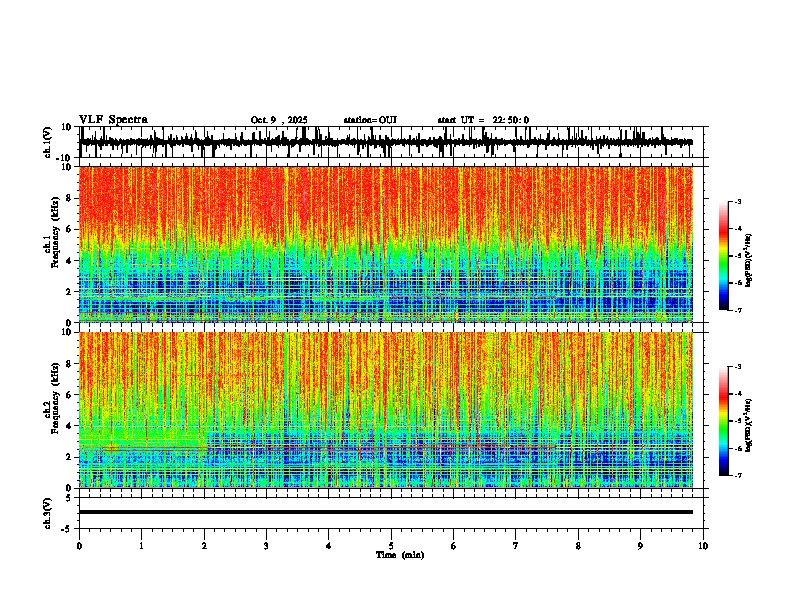
Task: Click the "station=OUI" header label
Action: pos(370,120)
